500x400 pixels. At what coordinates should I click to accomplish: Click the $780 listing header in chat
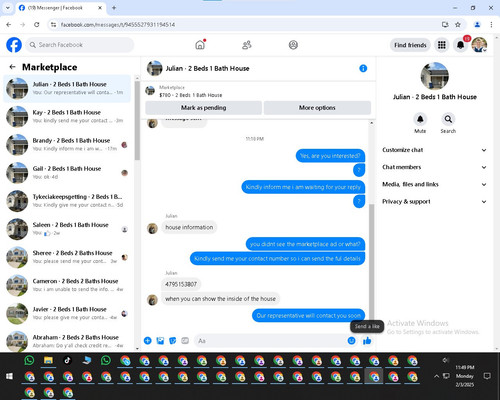coord(191,95)
